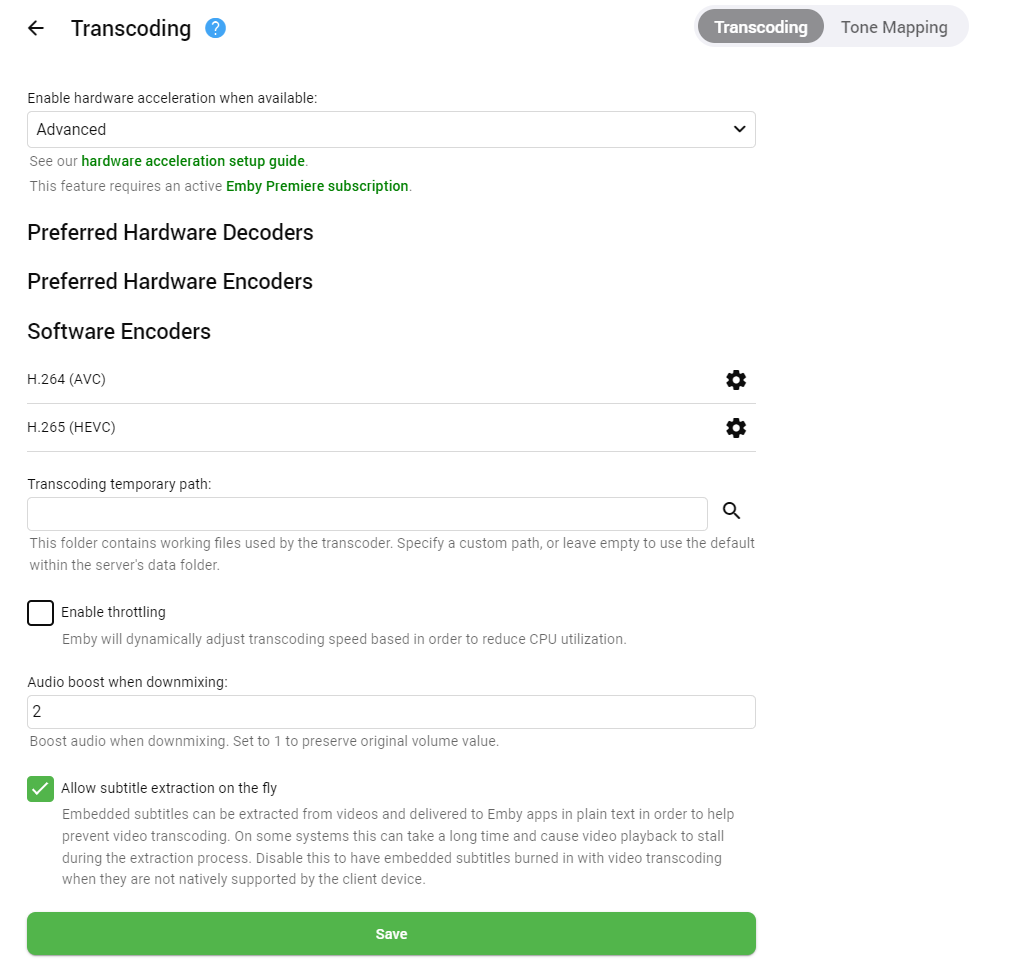1025x978 pixels.
Task: Switch to the Tone Mapping tab
Action: tap(894, 27)
